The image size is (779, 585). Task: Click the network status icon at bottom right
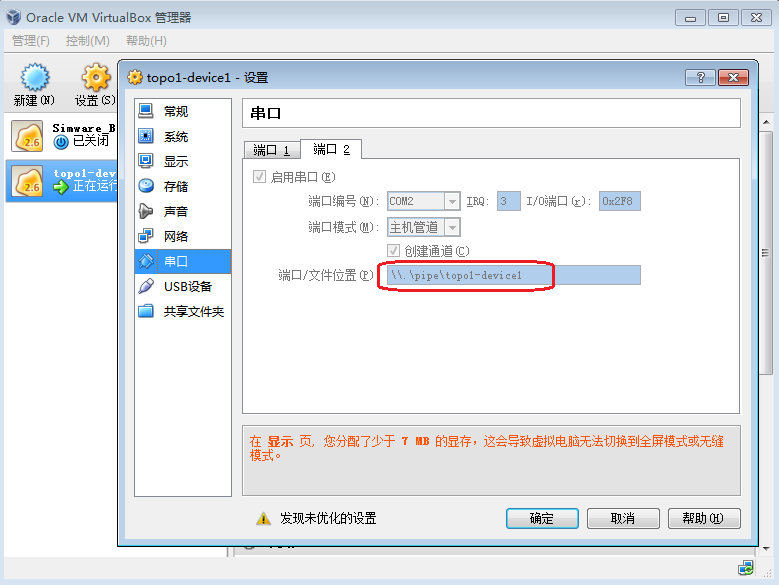745,568
